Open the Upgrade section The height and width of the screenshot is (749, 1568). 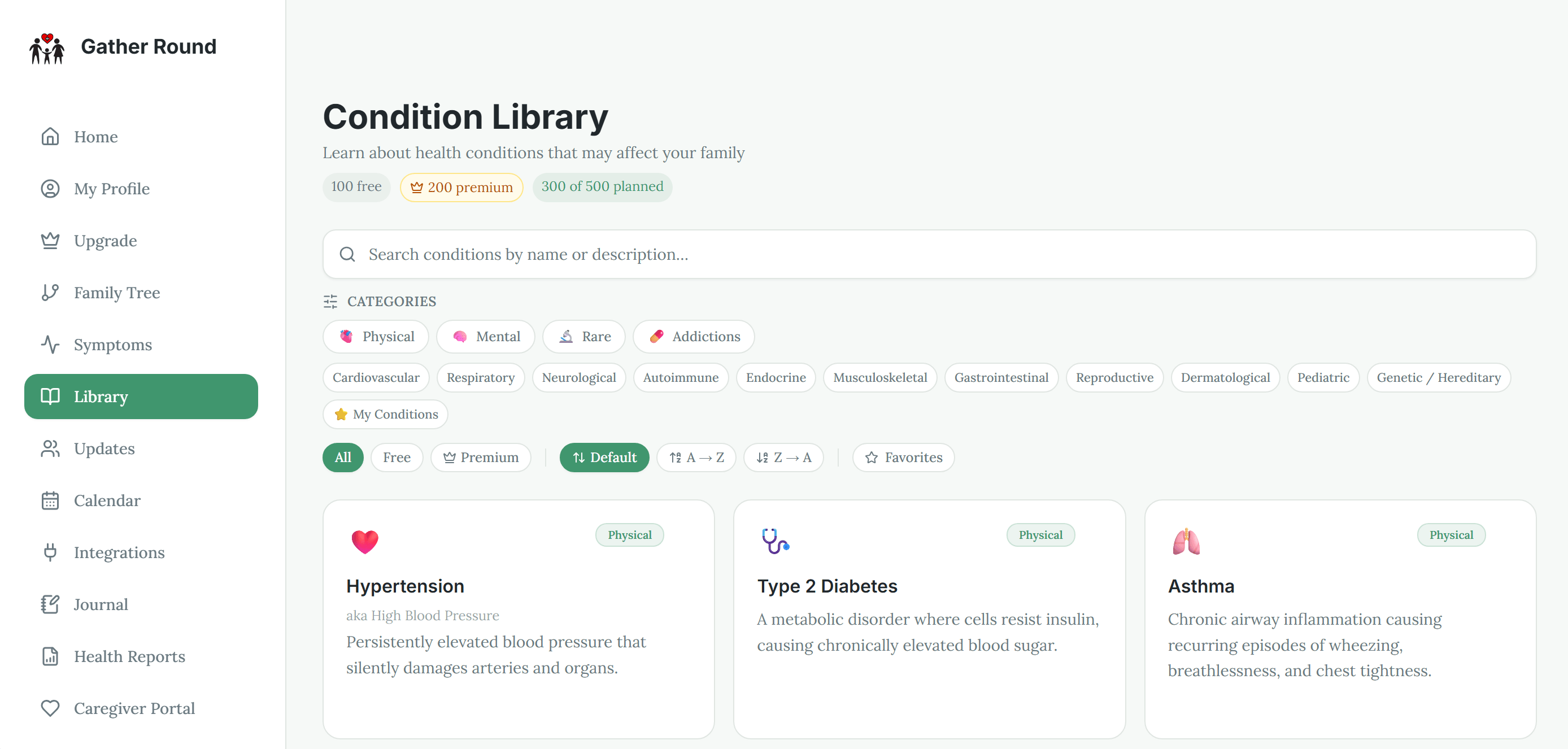click(x=141, y=241)
